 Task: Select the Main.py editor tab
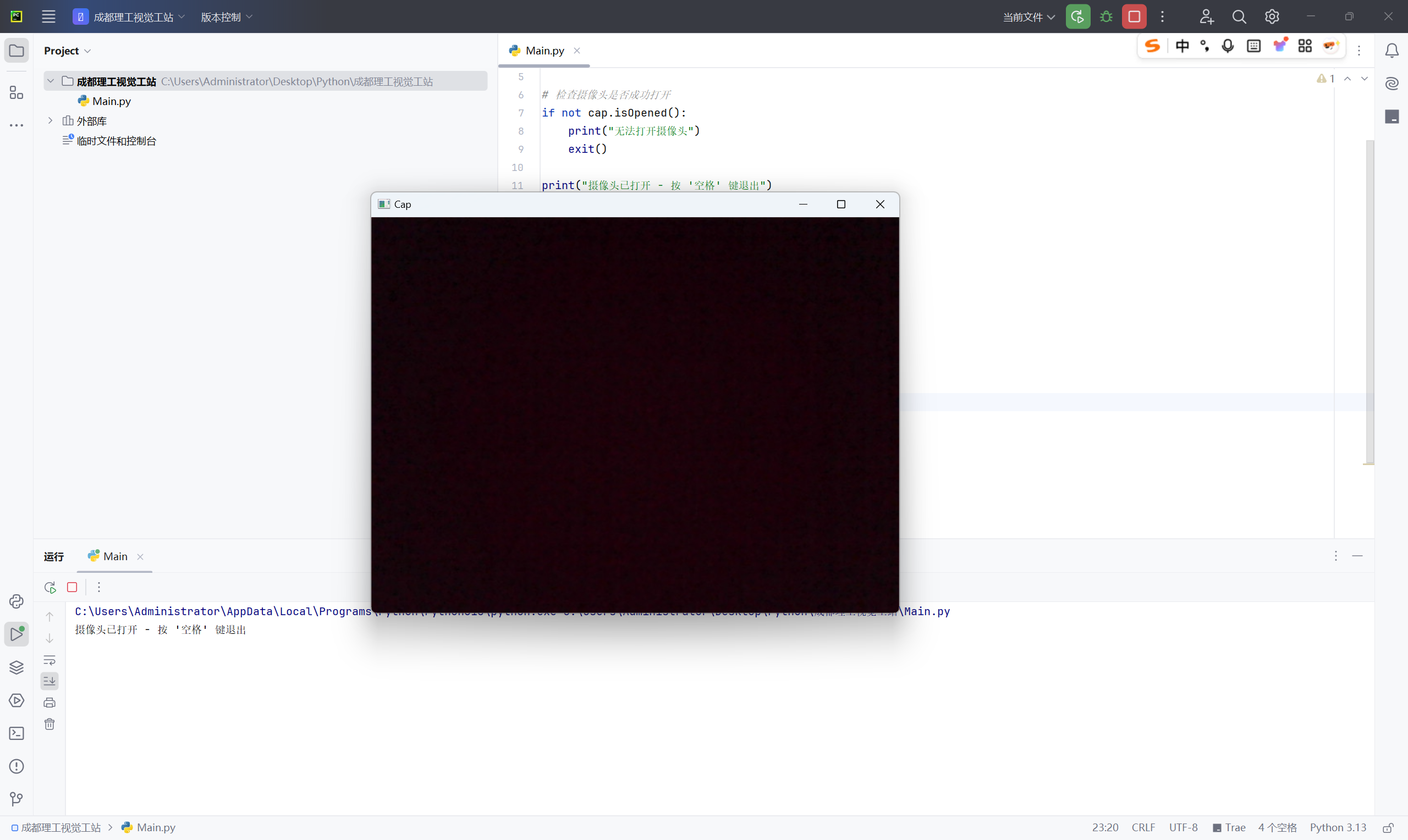click(x=544, y=51)
